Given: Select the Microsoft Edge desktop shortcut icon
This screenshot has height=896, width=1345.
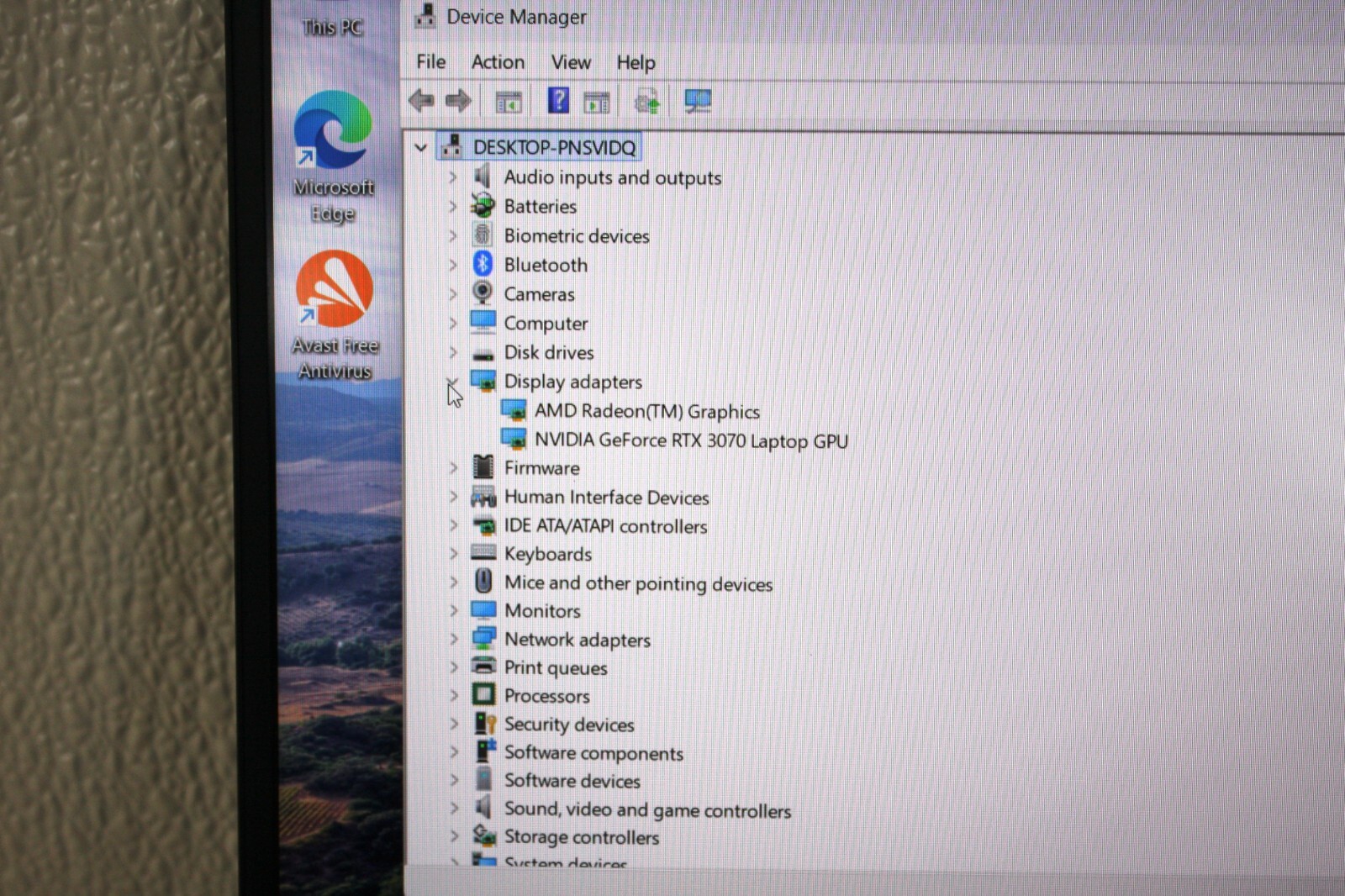Looking at the screenshot, I should [333, 130].
